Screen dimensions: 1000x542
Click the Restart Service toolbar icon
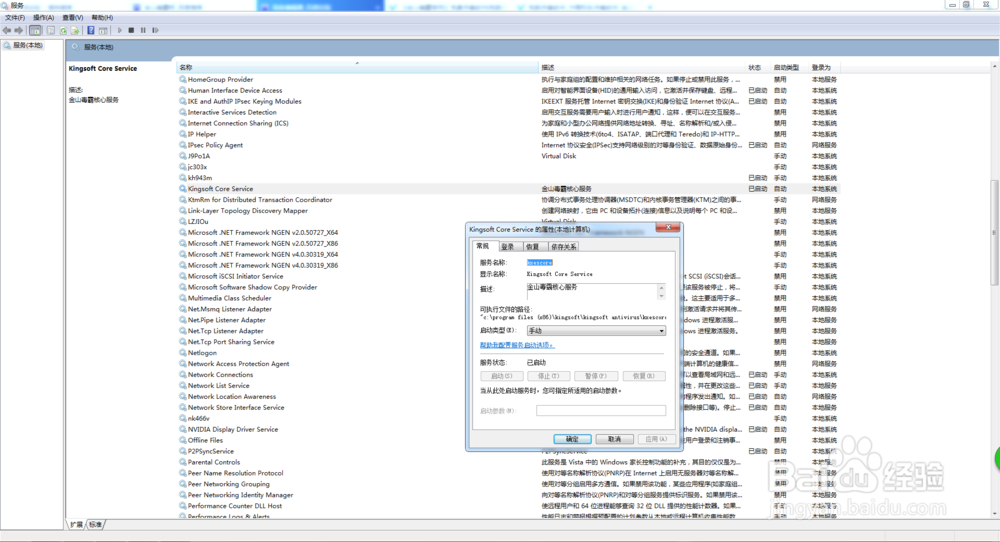pos(155,30)
